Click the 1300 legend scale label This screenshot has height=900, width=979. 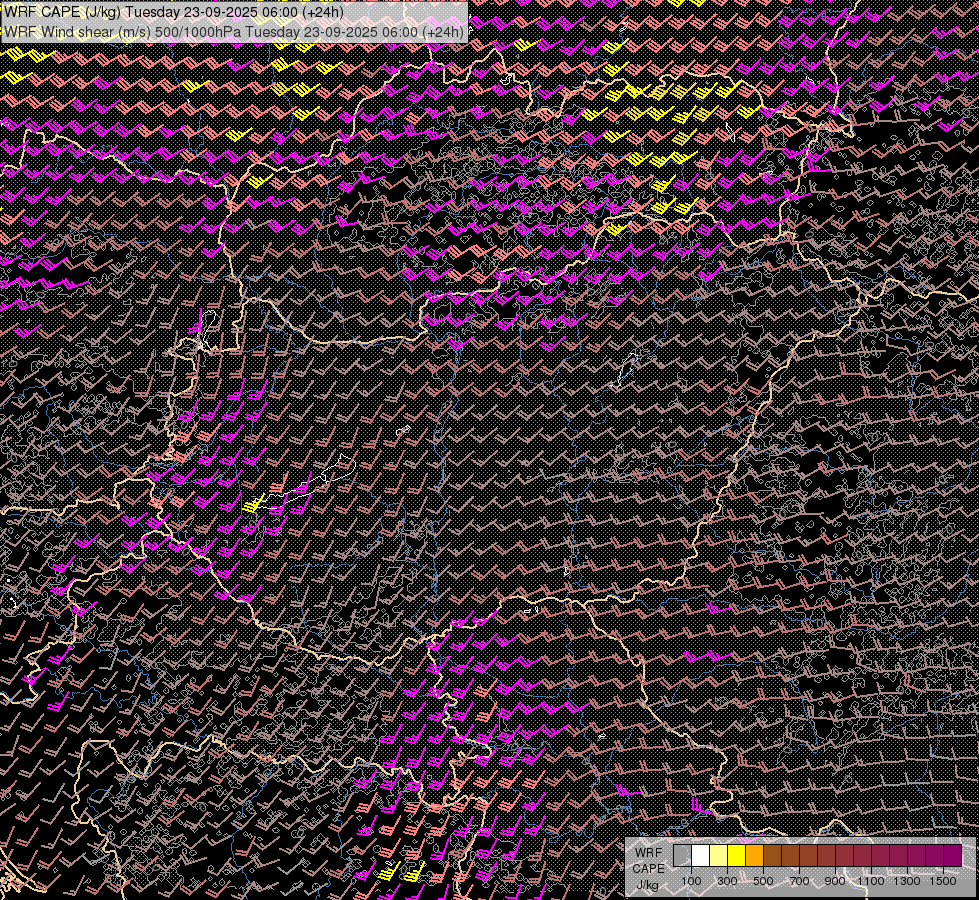[907, 881]
